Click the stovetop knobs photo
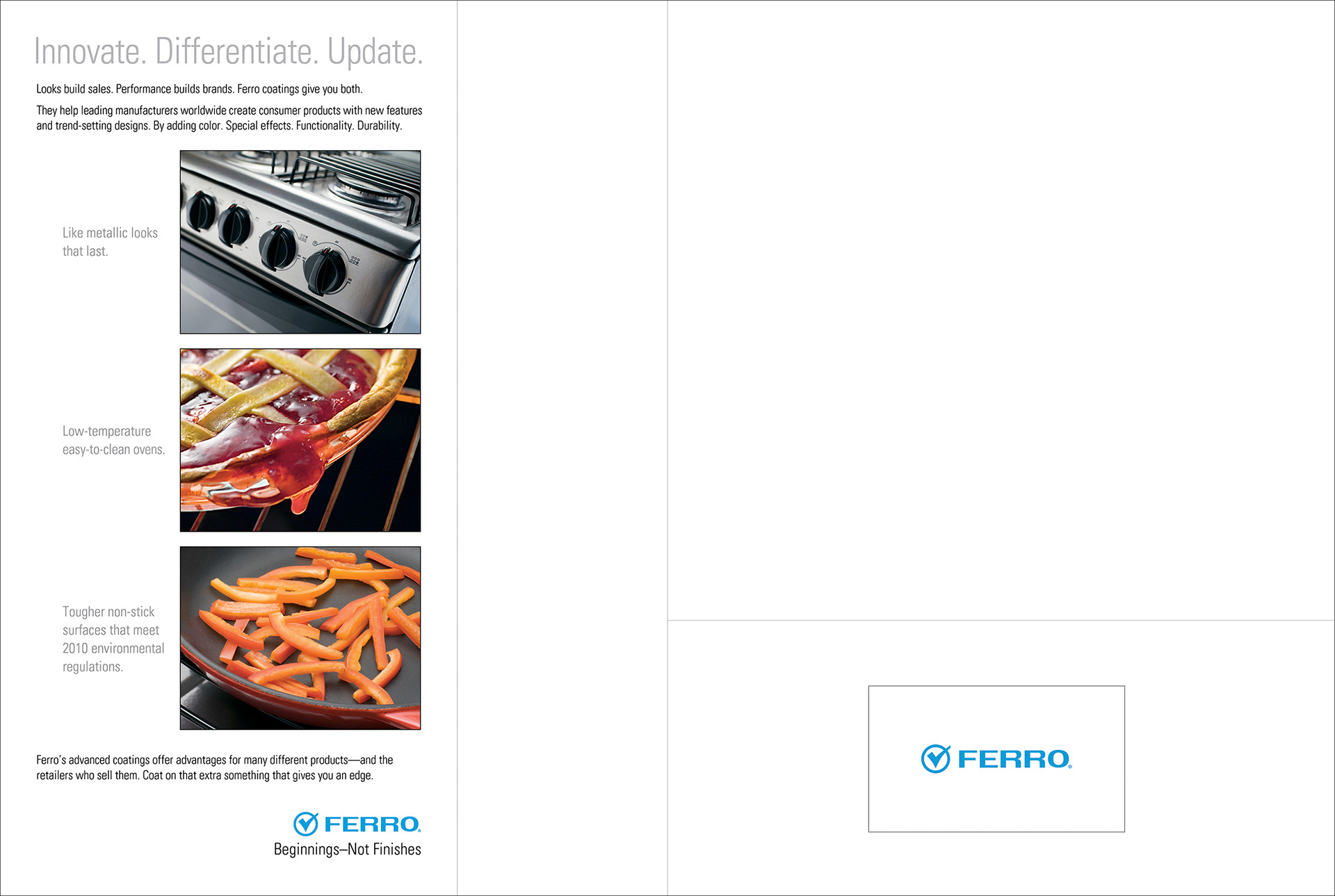The width and height of the screenshot is (1335, 896). [300, 242]
